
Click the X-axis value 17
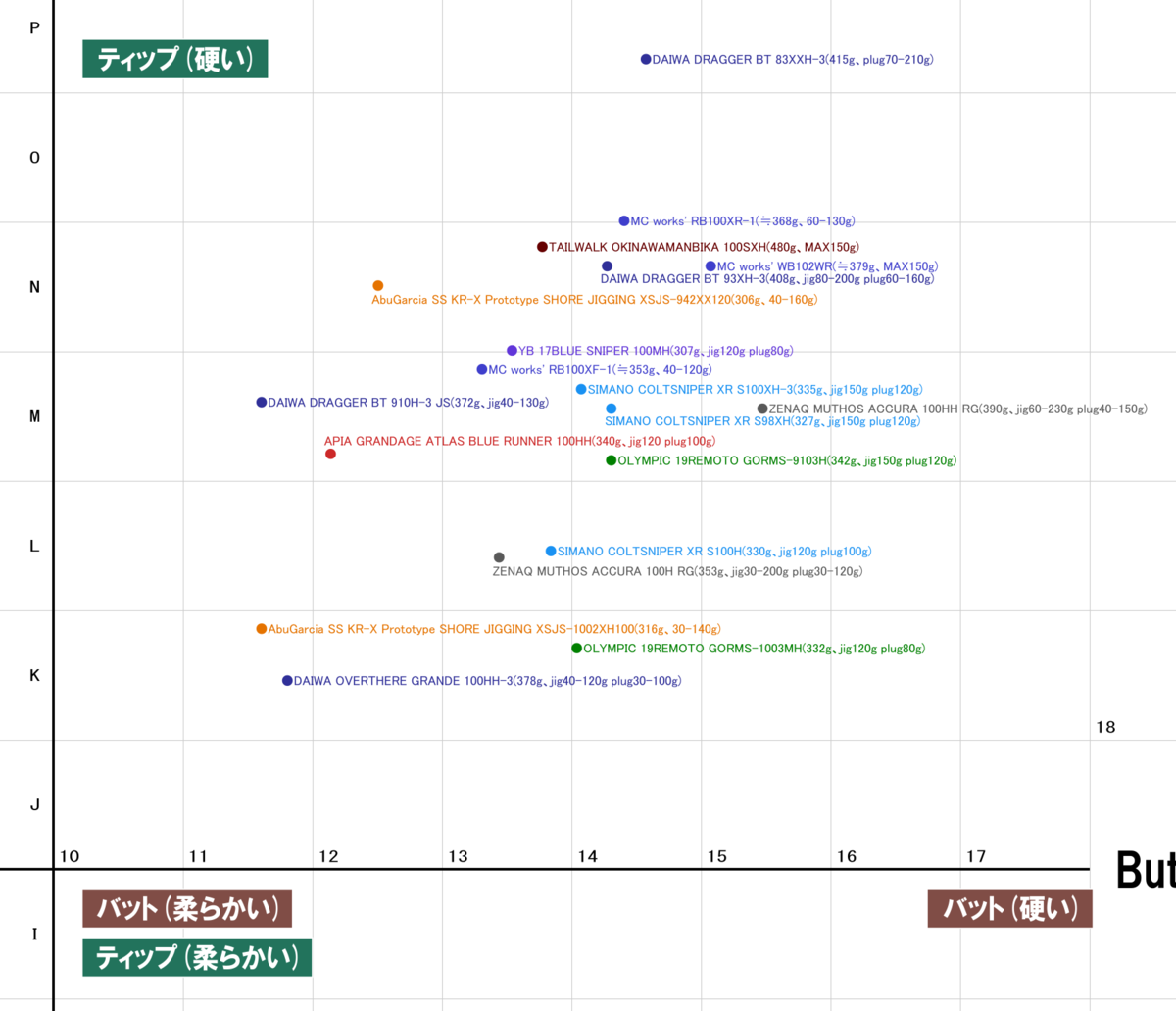coord(976,856)
